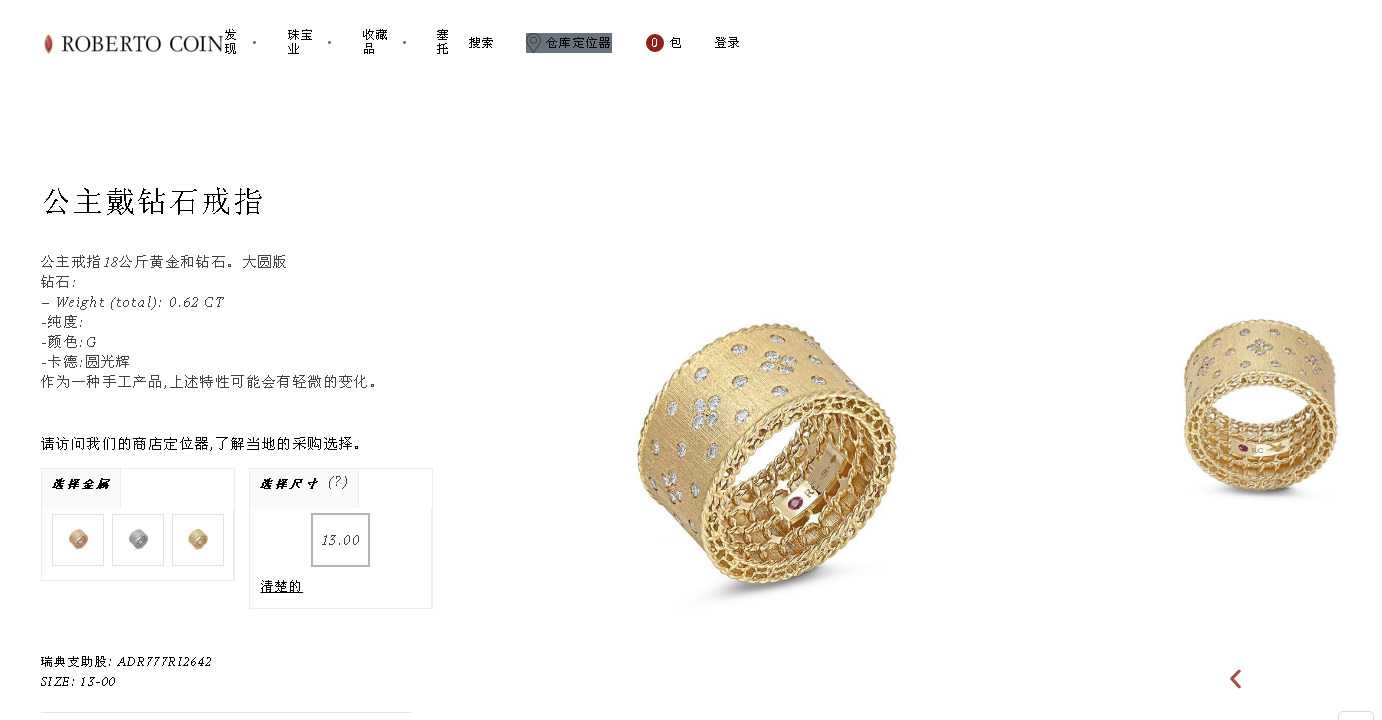Select the yellow gold metal option
This screenshot has width=1382, height=720.
point(198,540)
